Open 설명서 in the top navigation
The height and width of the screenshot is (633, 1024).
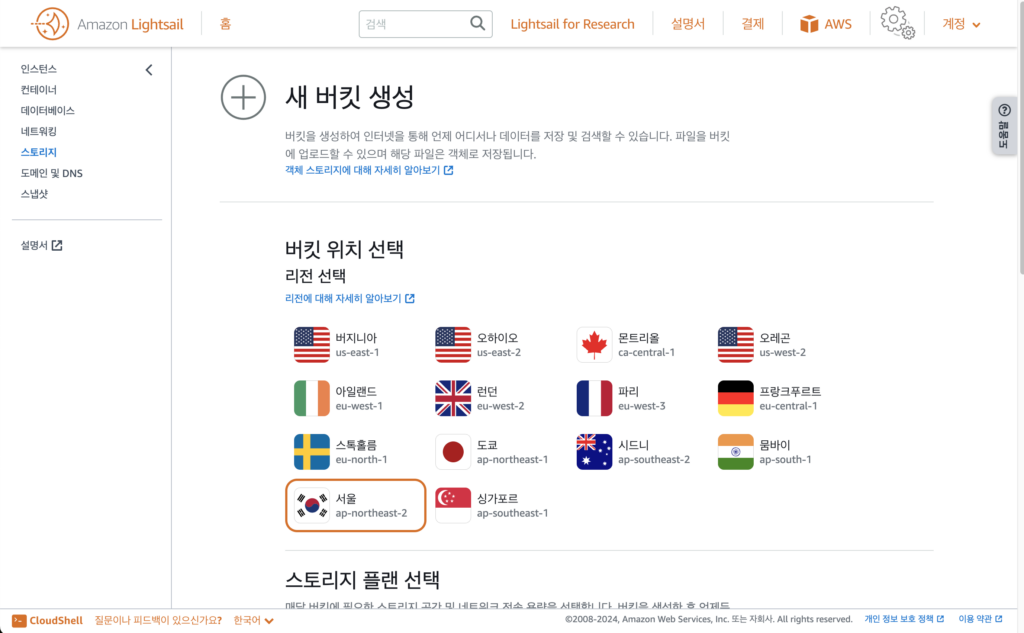coord(688,24)
